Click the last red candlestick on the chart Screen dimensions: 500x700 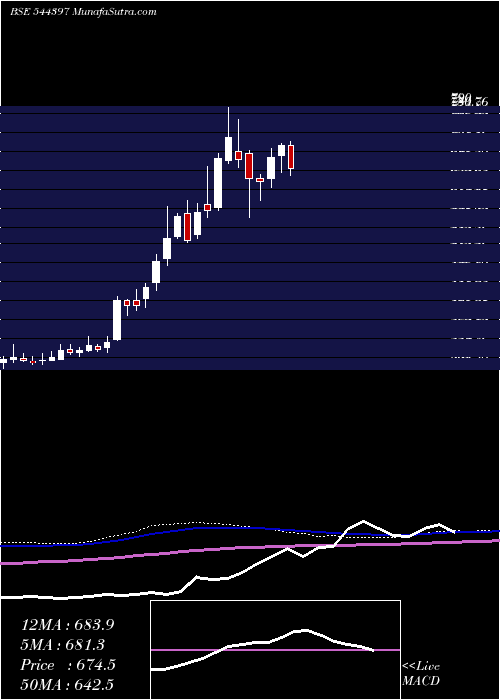click(291, 158)
